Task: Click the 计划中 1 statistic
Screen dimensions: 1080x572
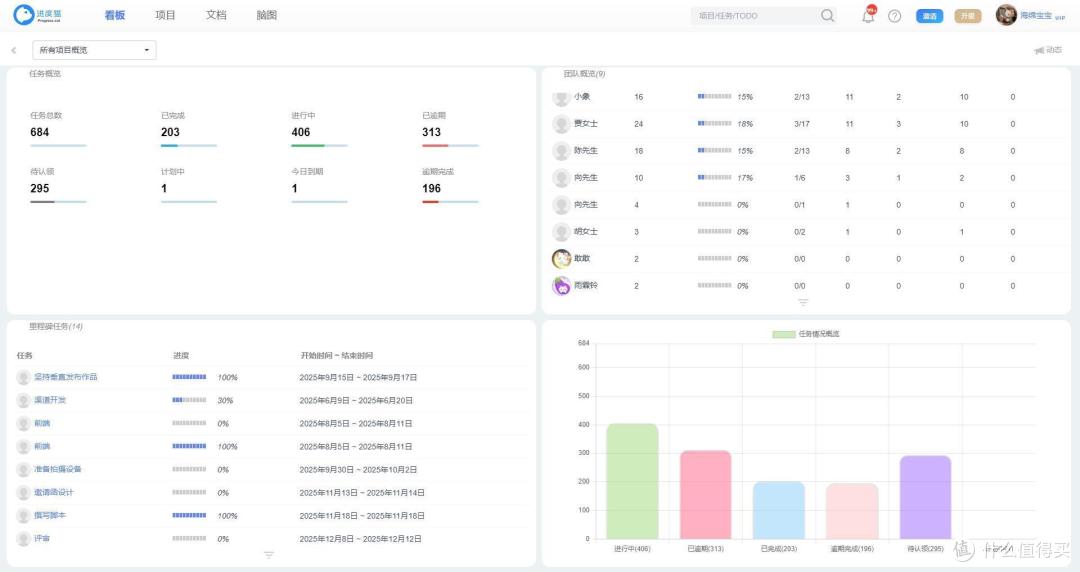Action: click(189, 186)
